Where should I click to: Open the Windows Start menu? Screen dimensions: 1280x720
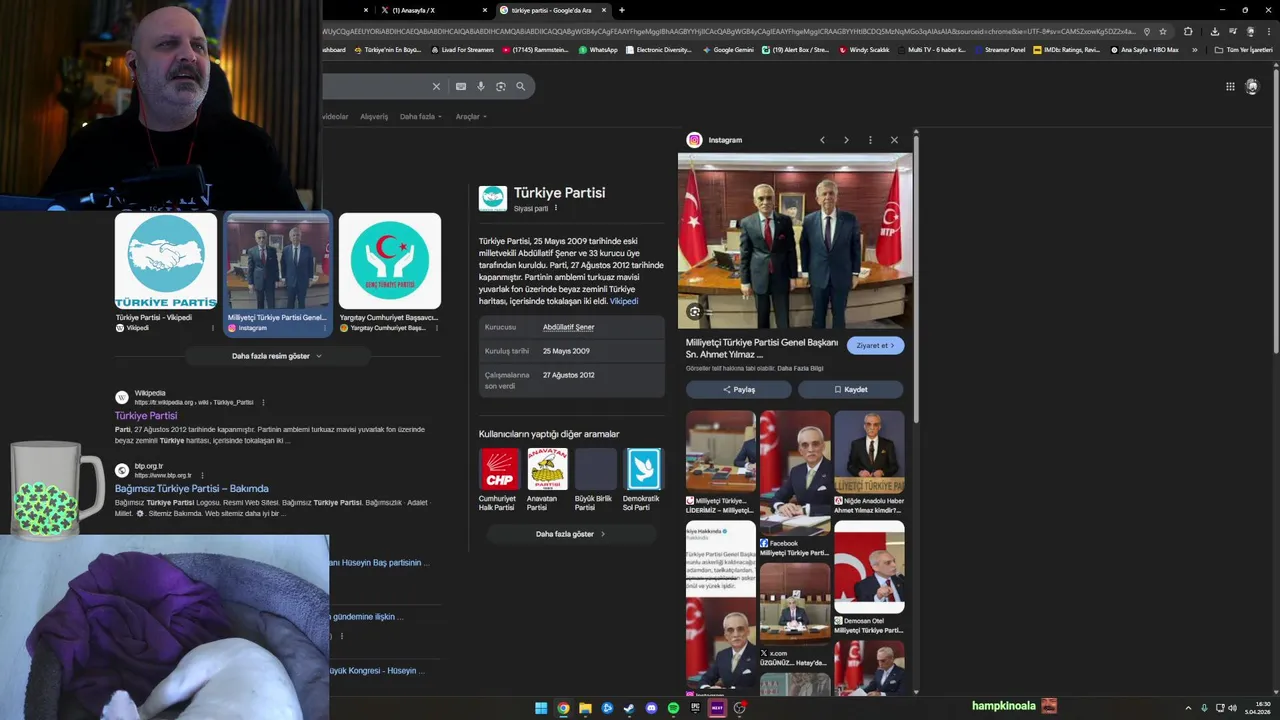(541, 708)
